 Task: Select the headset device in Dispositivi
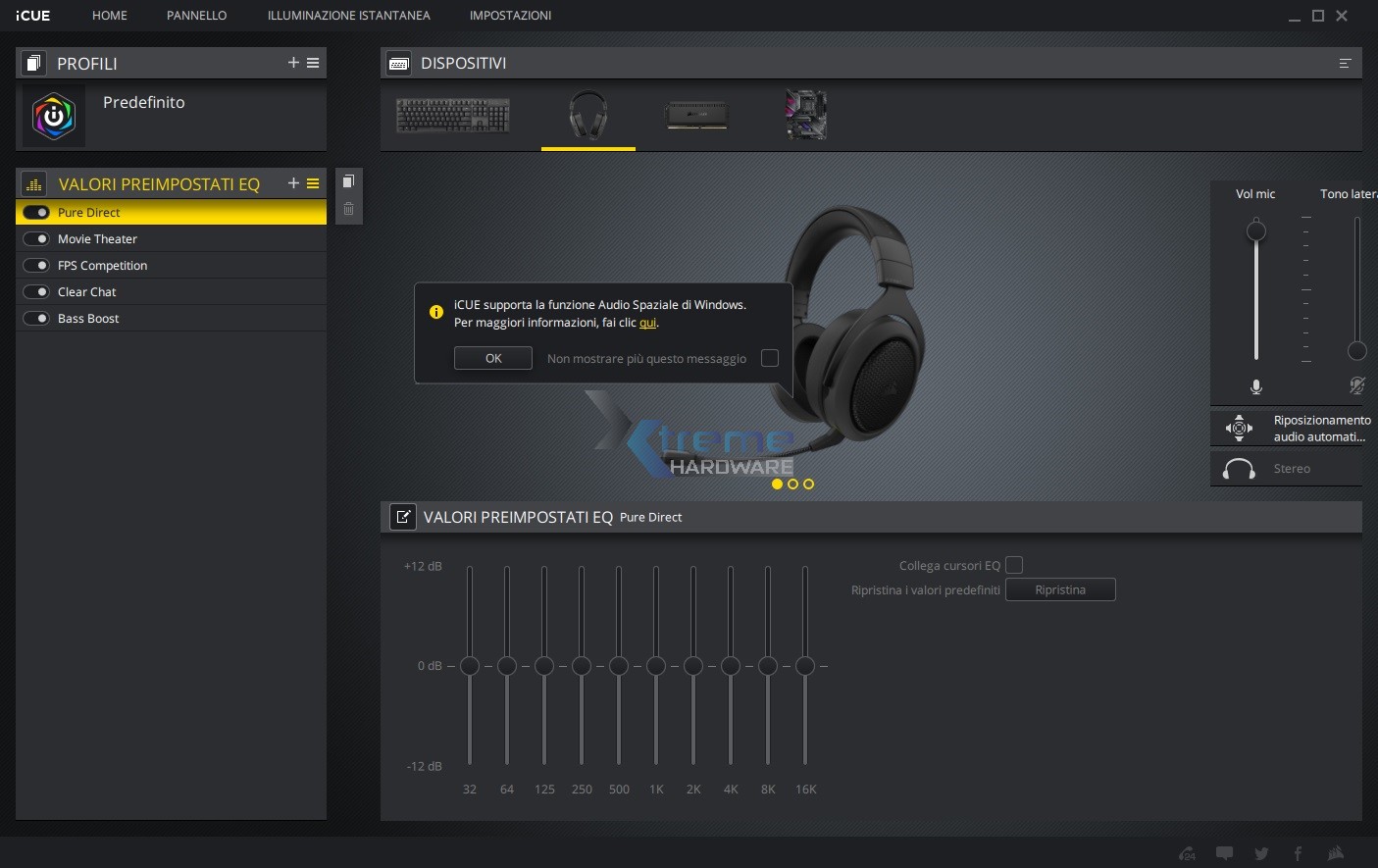(587, 116)
